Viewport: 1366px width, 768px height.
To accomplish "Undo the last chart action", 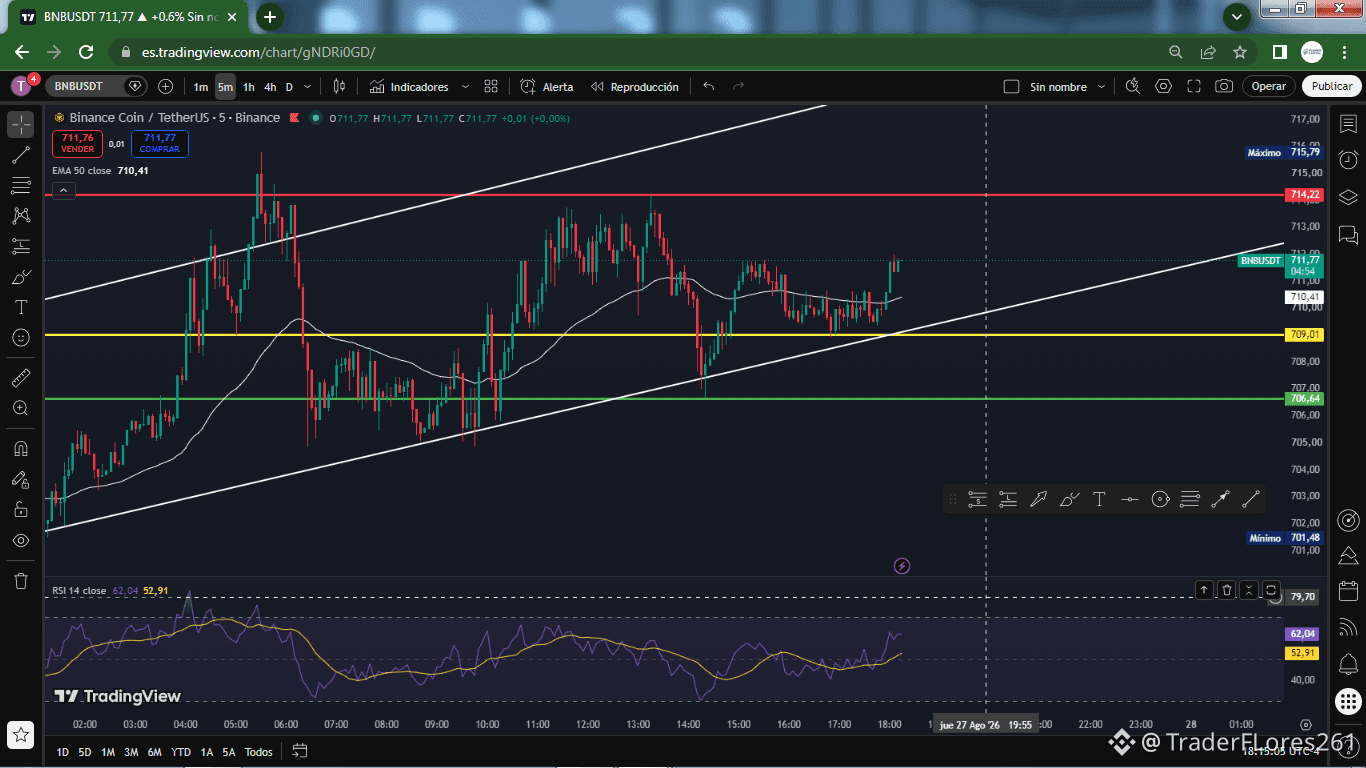I will click(x=709, y=87).
